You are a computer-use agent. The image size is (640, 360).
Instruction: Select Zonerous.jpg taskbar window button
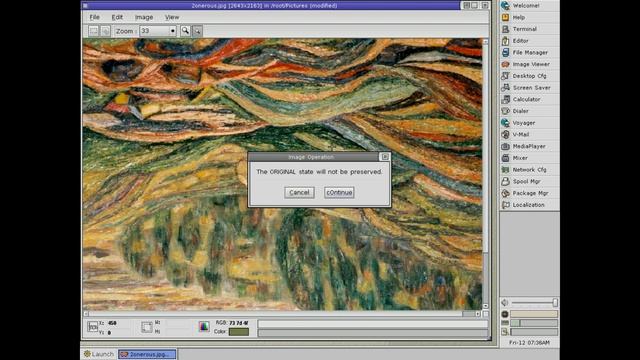[x=147, y=354]
